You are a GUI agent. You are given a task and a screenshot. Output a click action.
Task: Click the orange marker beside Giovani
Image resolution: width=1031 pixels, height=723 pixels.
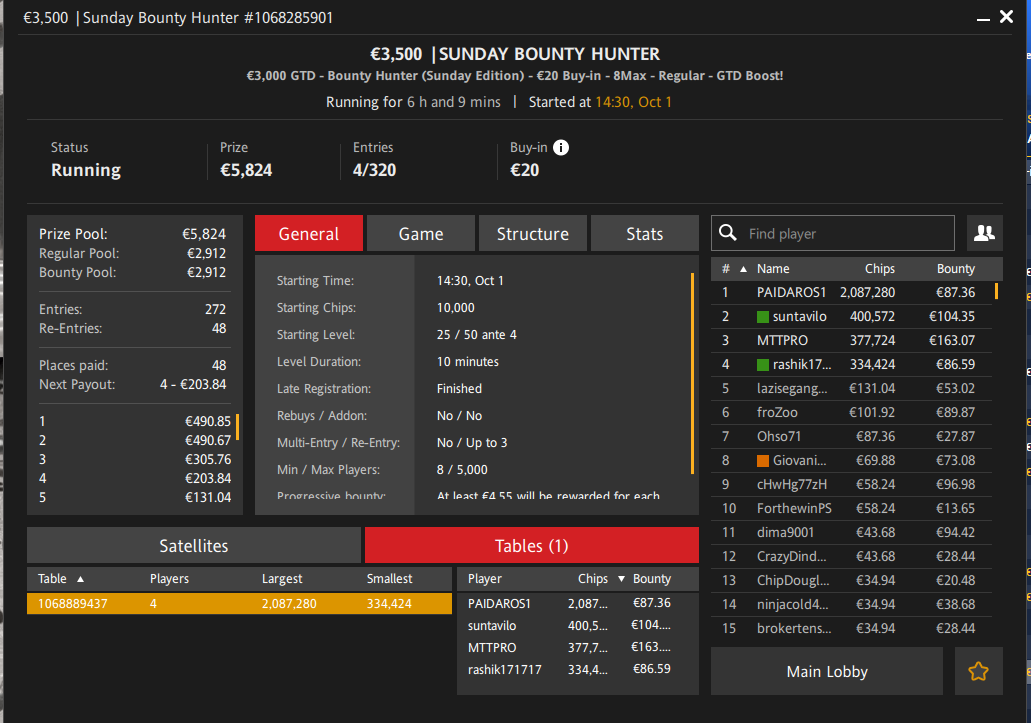[763, 461]
